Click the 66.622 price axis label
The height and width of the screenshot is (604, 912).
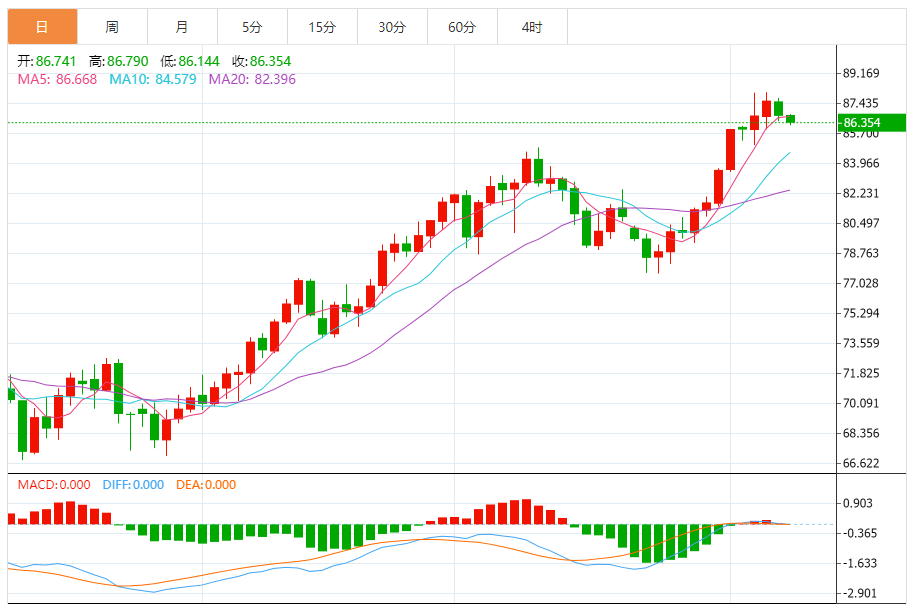(x=861, y=463)
